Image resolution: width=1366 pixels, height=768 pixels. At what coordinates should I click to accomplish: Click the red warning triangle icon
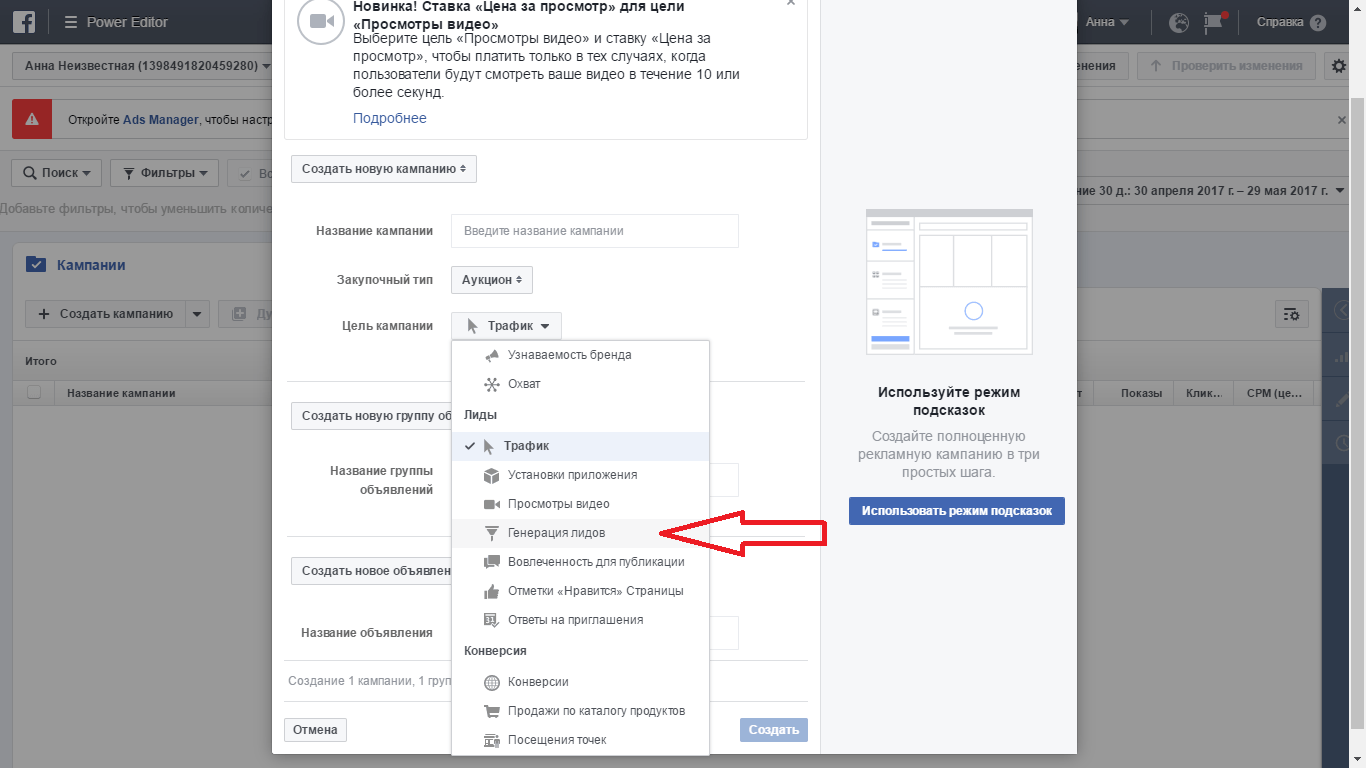click(32, 120)
